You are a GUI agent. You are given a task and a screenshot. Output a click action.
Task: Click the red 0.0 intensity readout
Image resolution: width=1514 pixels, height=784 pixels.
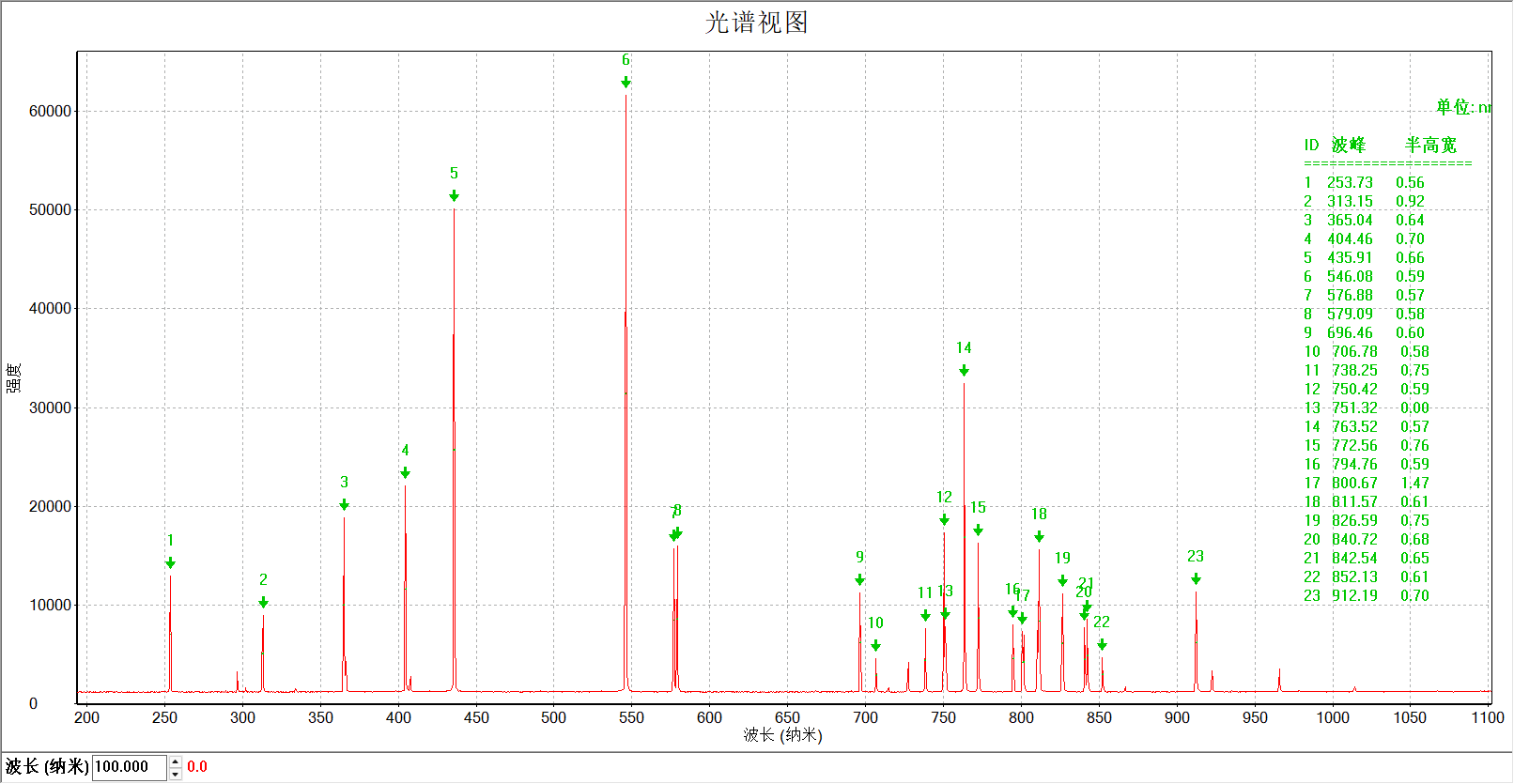coord(197,766)
